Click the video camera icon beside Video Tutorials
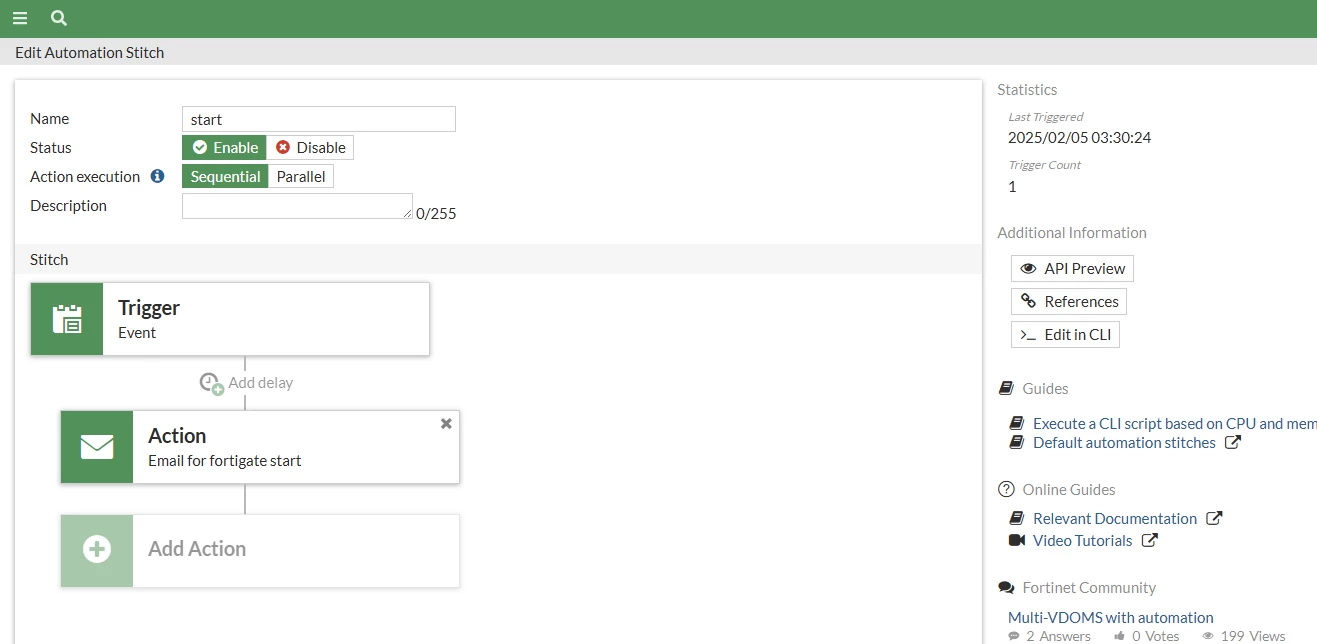Screen dimensions: 1317x644 coord(1017,540)
